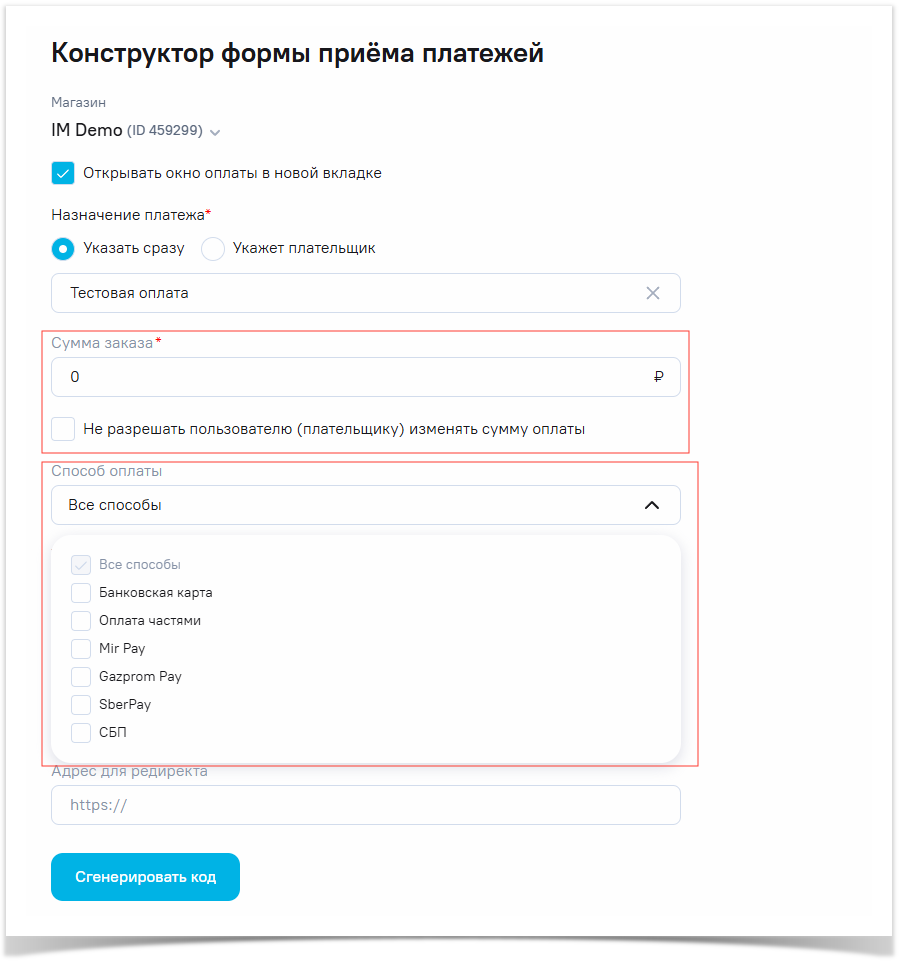
Task: Click the ruble currency icon
Action: pos(658,377)
